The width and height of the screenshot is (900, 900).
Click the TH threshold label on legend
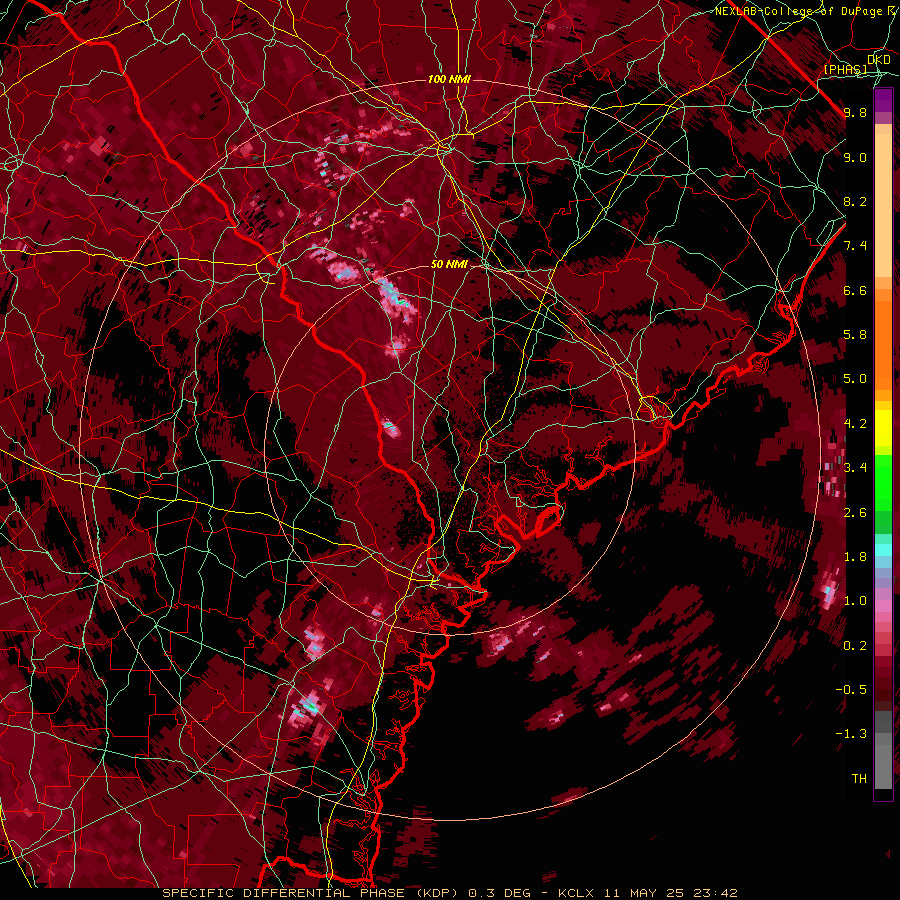coord(859,779)
